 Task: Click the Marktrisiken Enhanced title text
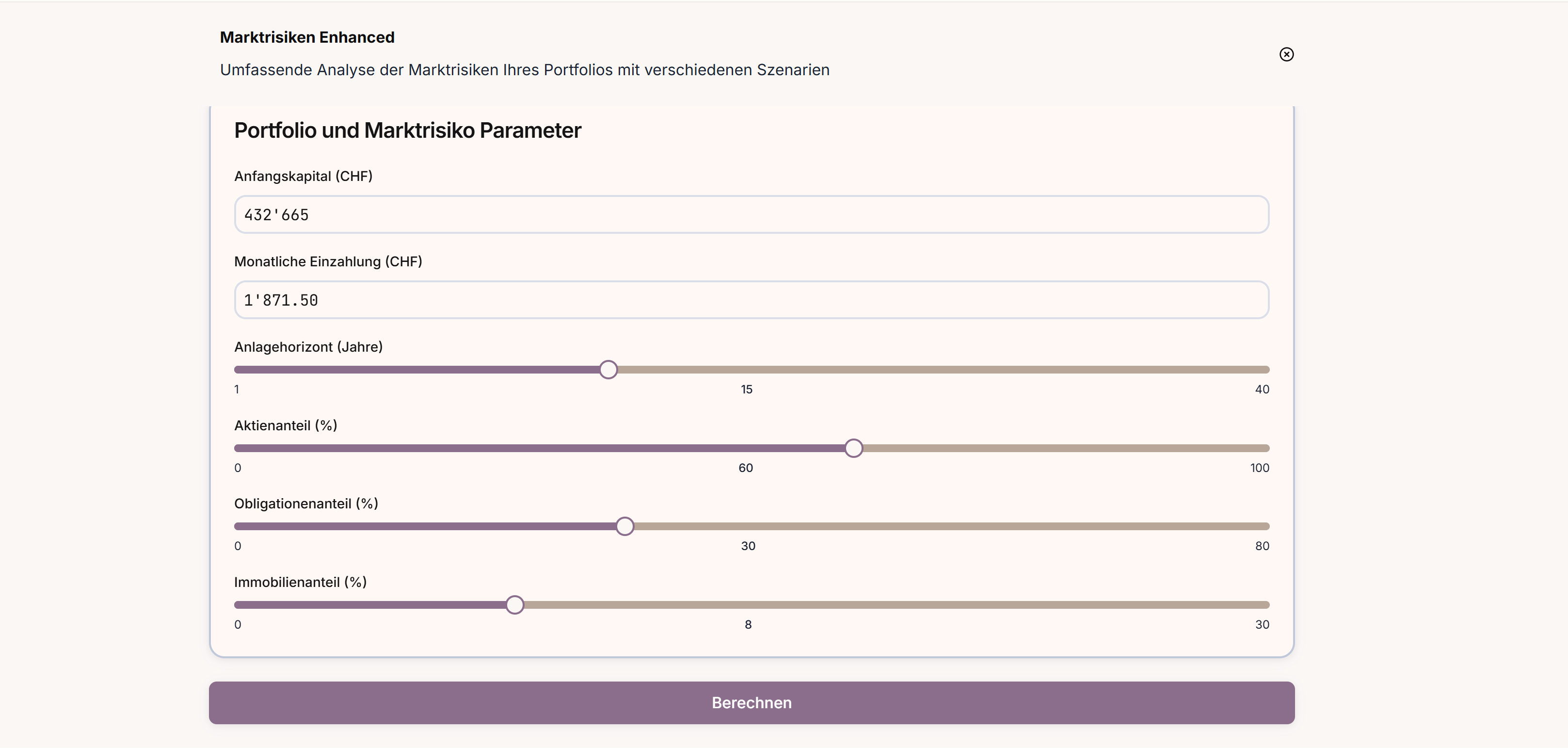307,37
